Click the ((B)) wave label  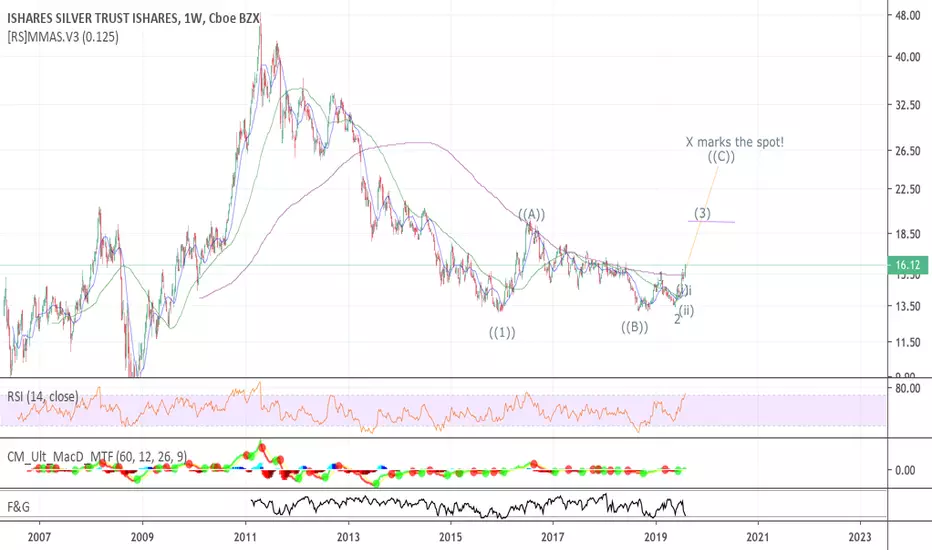click(x=634, y=327)
